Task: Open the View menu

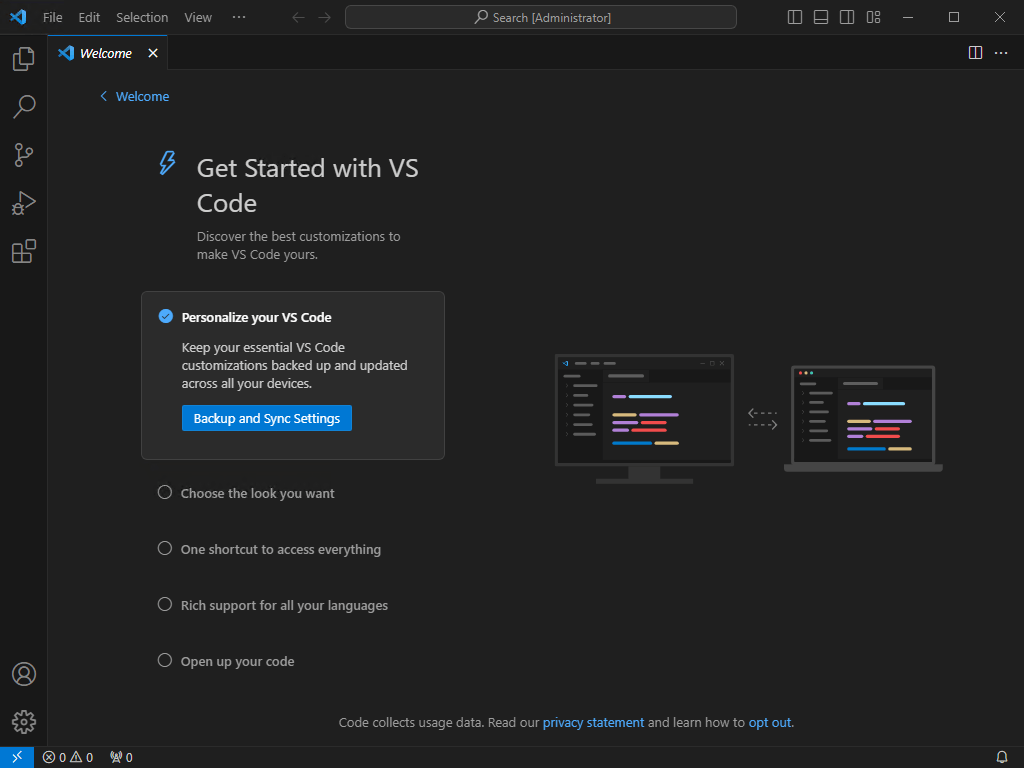Action: [x=198, y=18]
